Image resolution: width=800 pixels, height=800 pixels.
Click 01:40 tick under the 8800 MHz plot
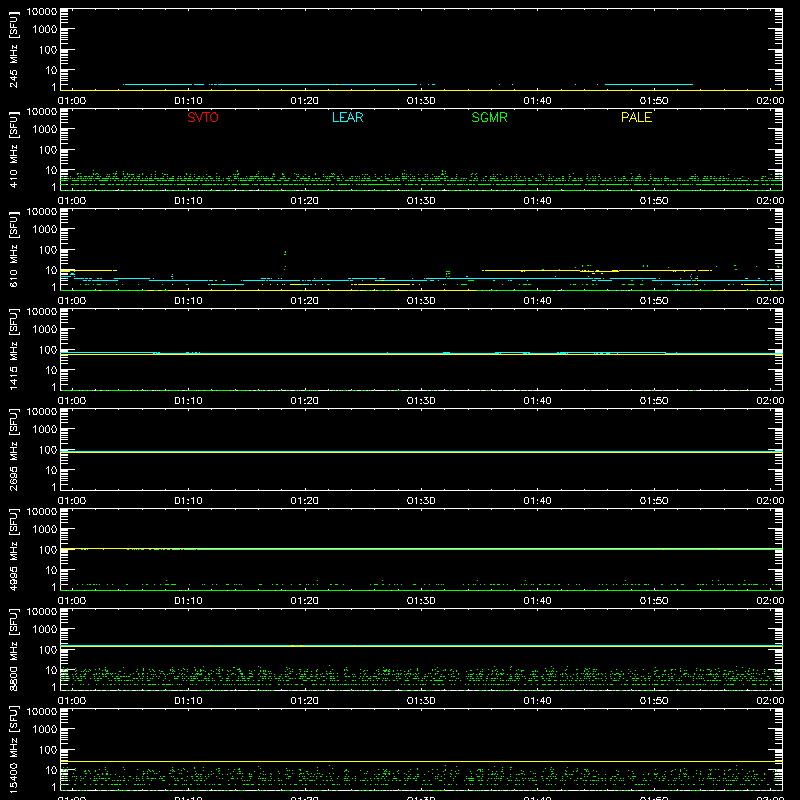coord(537,701)
